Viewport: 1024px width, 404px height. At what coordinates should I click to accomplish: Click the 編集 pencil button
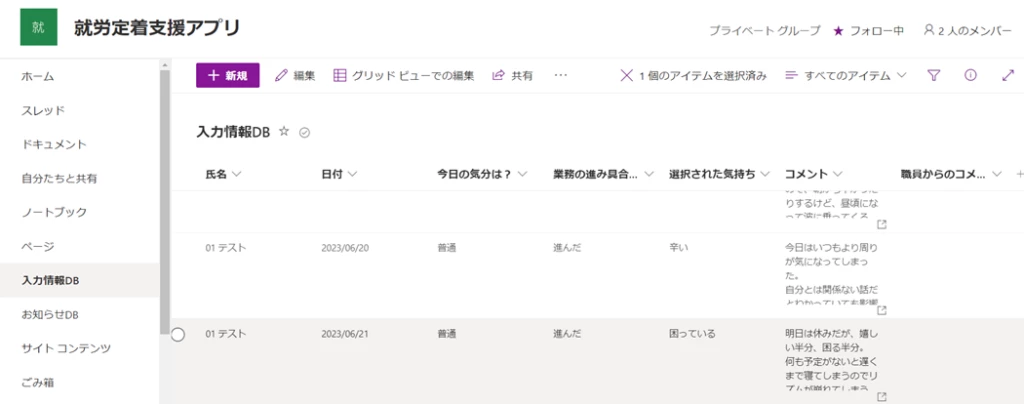(295, 76)
